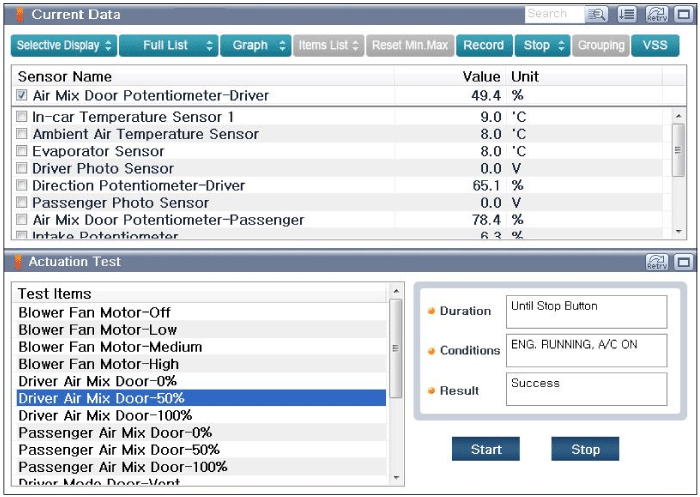700x497 pixels.
Task: Click the 78.4 Passenger potentiometer value
Action: pyautogui.click(x=486, y=219)
